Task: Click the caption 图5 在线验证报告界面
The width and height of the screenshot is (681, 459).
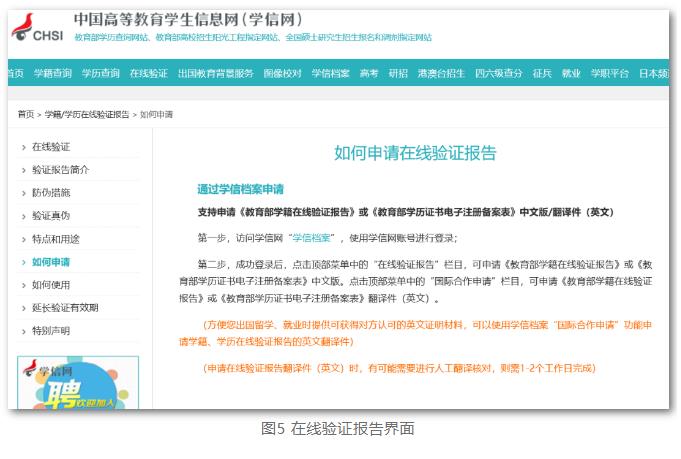Action: 337,429
